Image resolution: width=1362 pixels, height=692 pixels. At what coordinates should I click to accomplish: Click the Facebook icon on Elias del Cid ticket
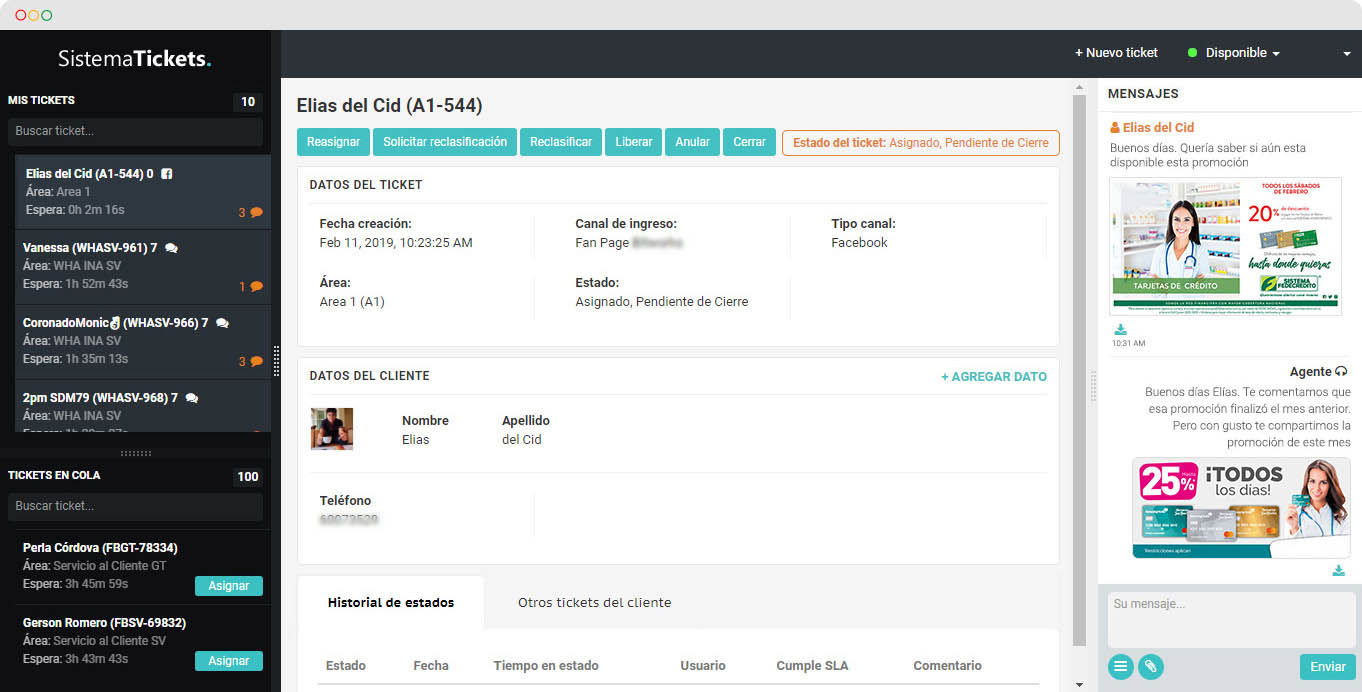[x=167, y=174]
